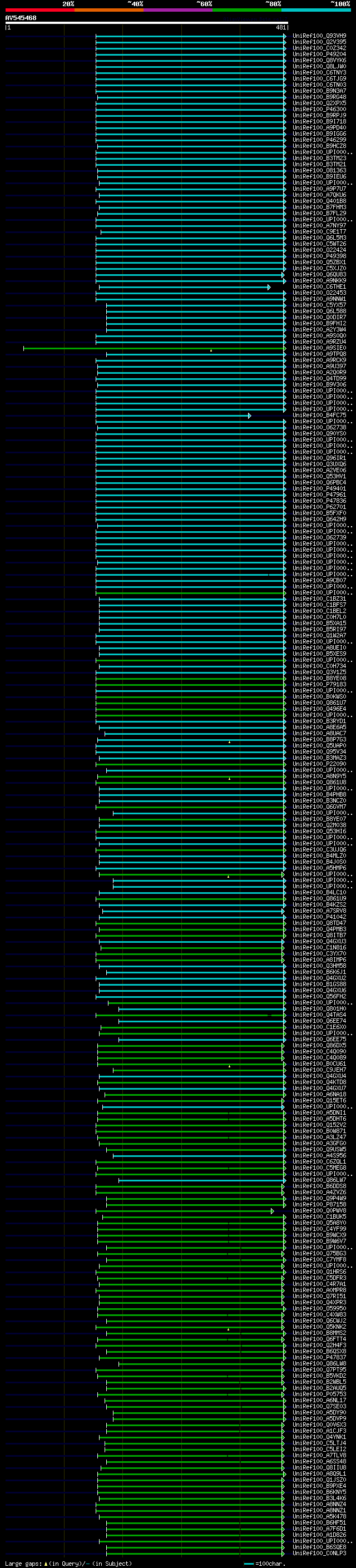Click the UniRef100_P47961 label
Screen dimensions: 356x1568
(x=319, y=495)
